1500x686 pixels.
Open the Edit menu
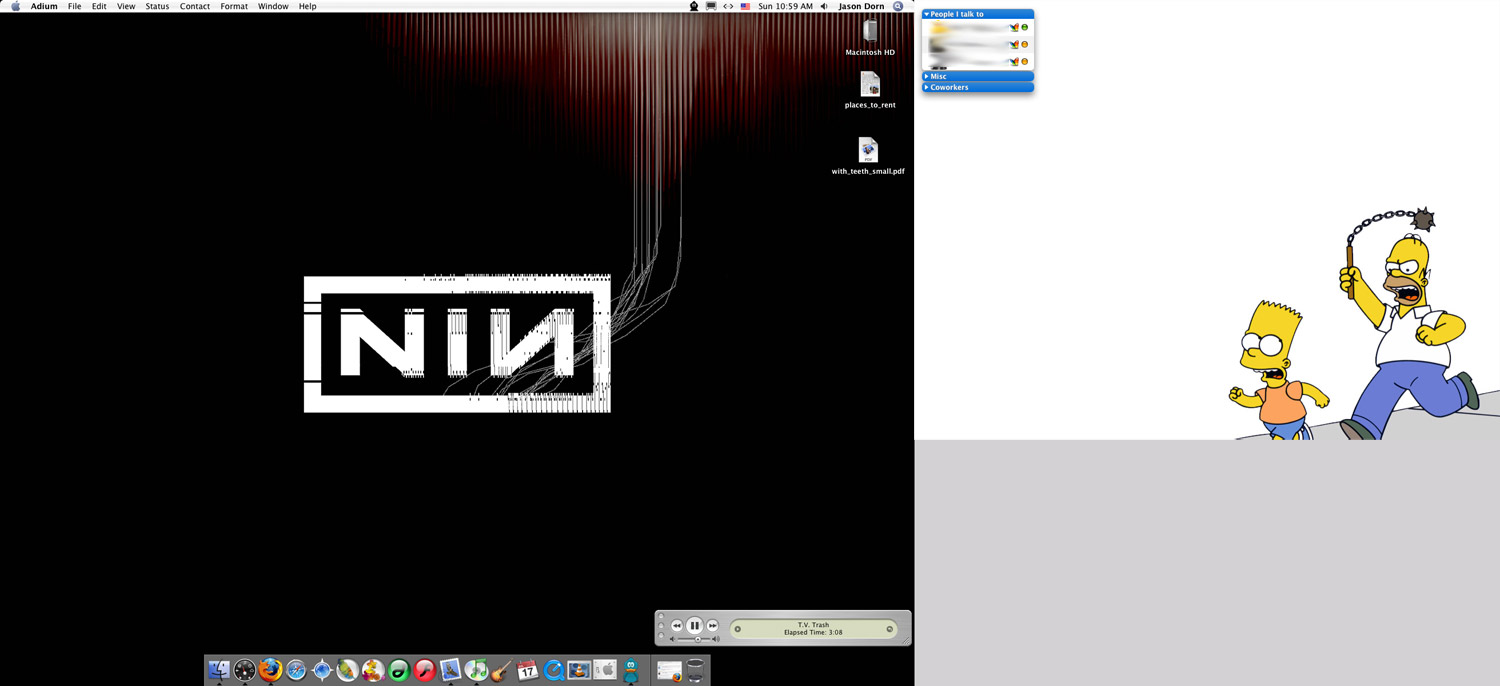pos(99,6)
